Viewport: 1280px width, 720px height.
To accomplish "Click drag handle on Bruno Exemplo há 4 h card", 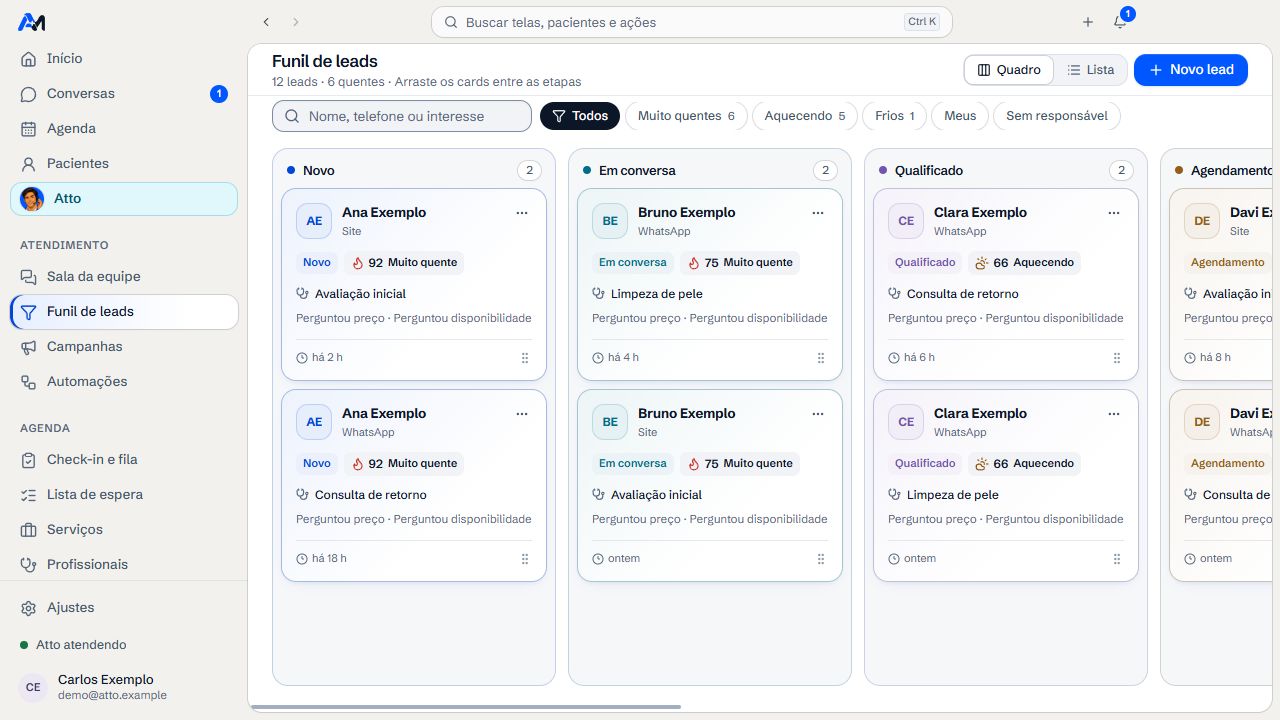I will 821,358.
